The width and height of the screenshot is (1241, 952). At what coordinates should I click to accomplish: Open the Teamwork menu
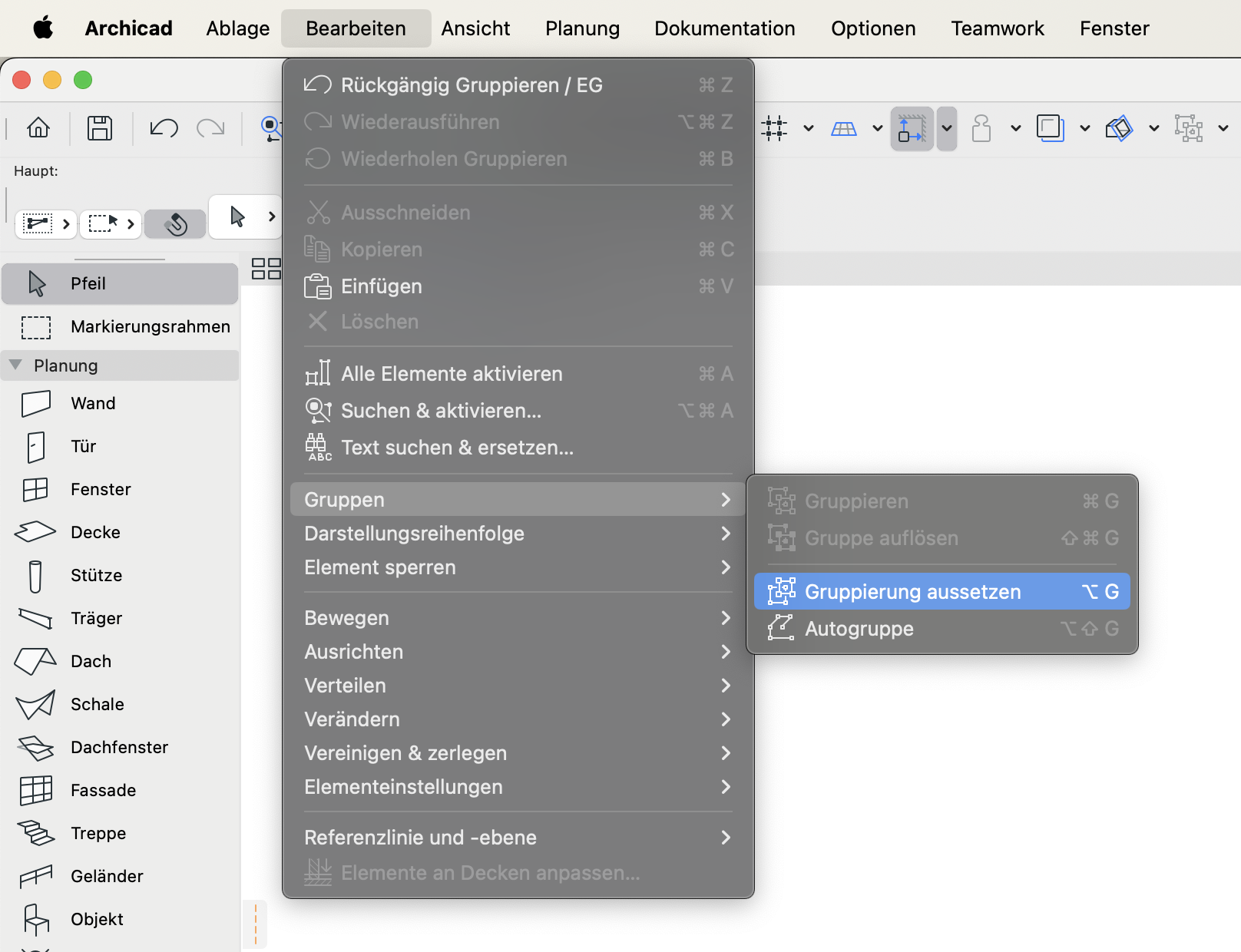[998, 28]
